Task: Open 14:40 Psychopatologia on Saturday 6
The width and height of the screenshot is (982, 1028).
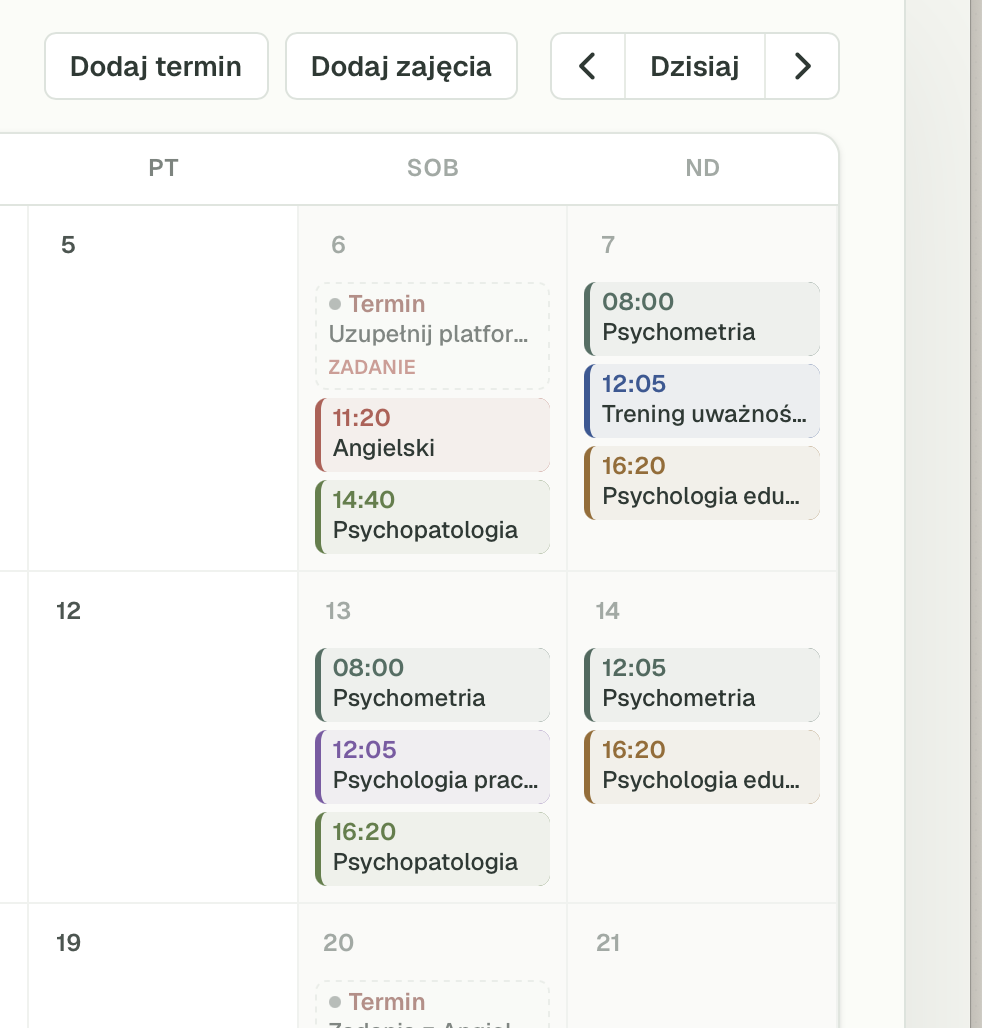Action: click(433, 517)
